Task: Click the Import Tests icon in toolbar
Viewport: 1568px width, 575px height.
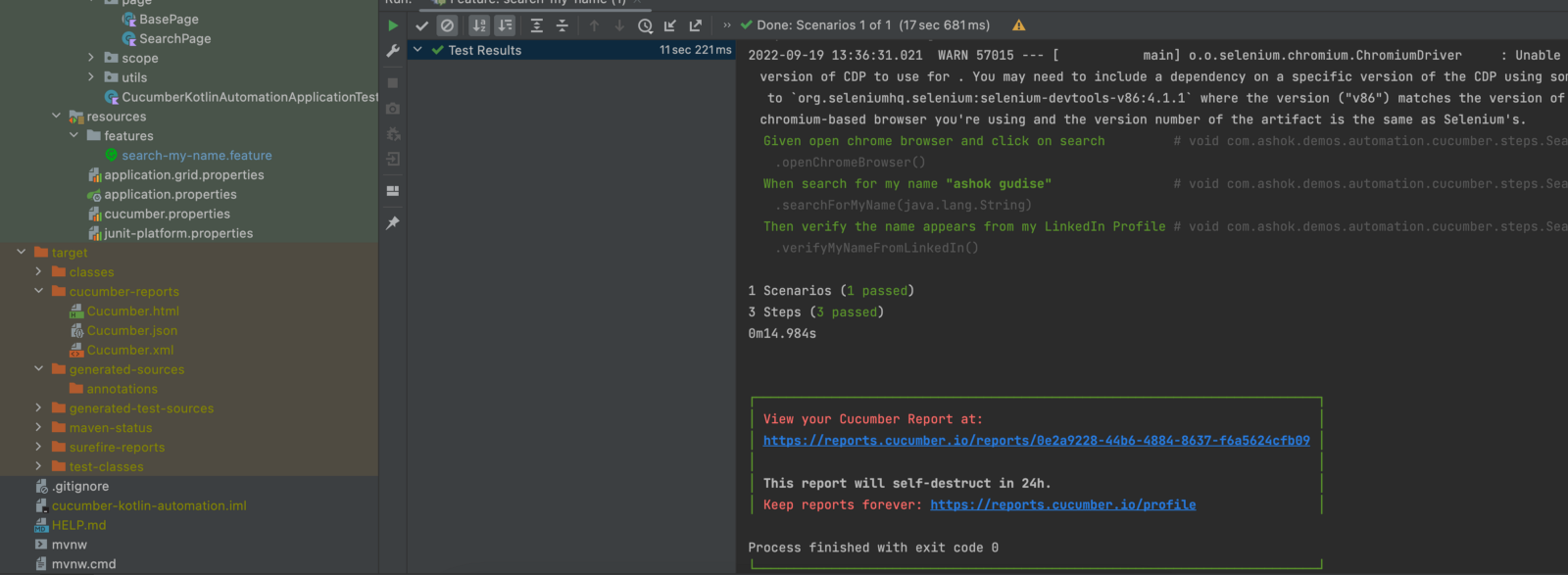Action: coord(670,25)
